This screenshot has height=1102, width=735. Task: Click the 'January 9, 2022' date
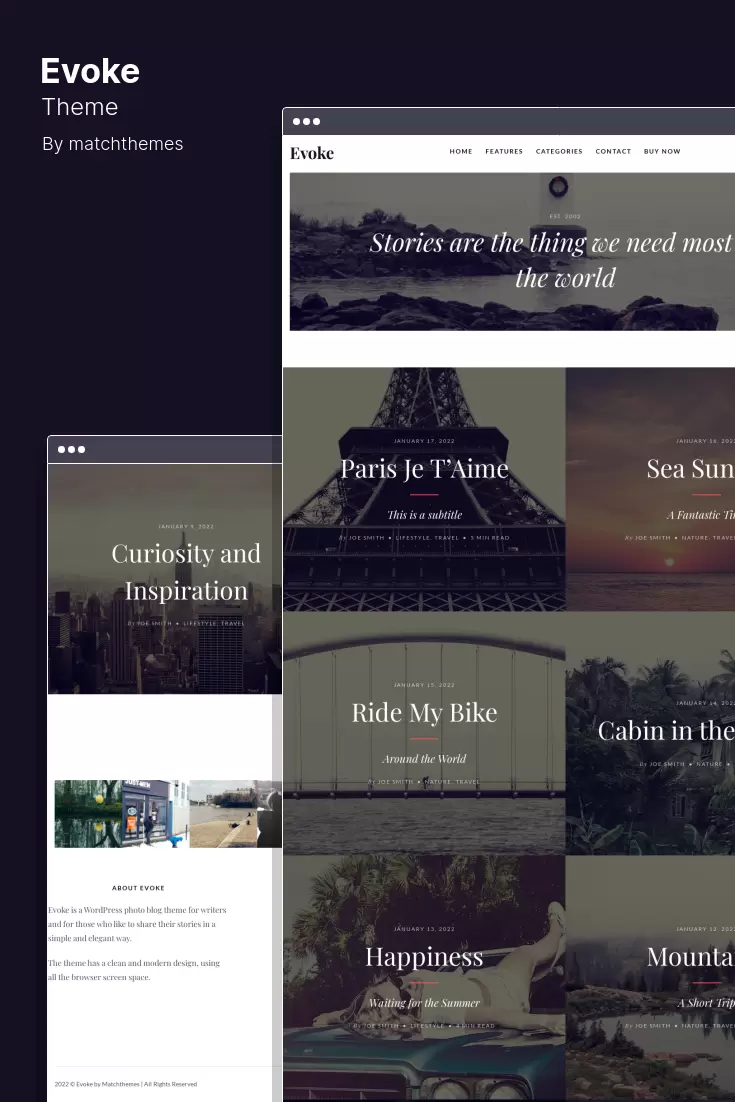point(186,526)
